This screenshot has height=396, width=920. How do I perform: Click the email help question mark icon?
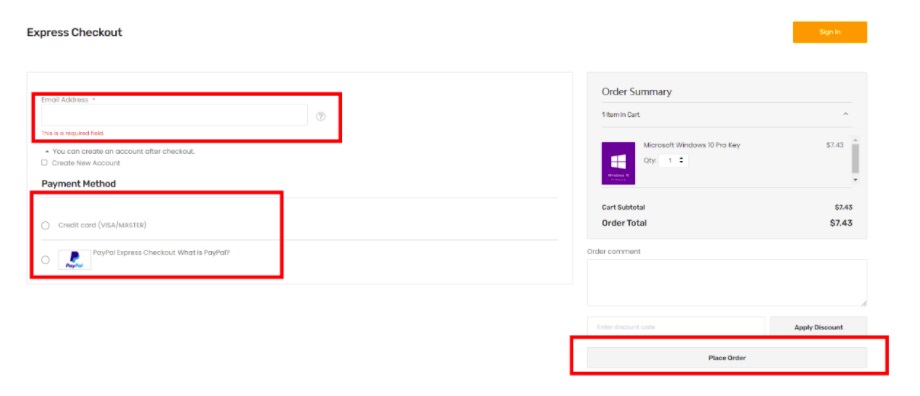point(320,116)
